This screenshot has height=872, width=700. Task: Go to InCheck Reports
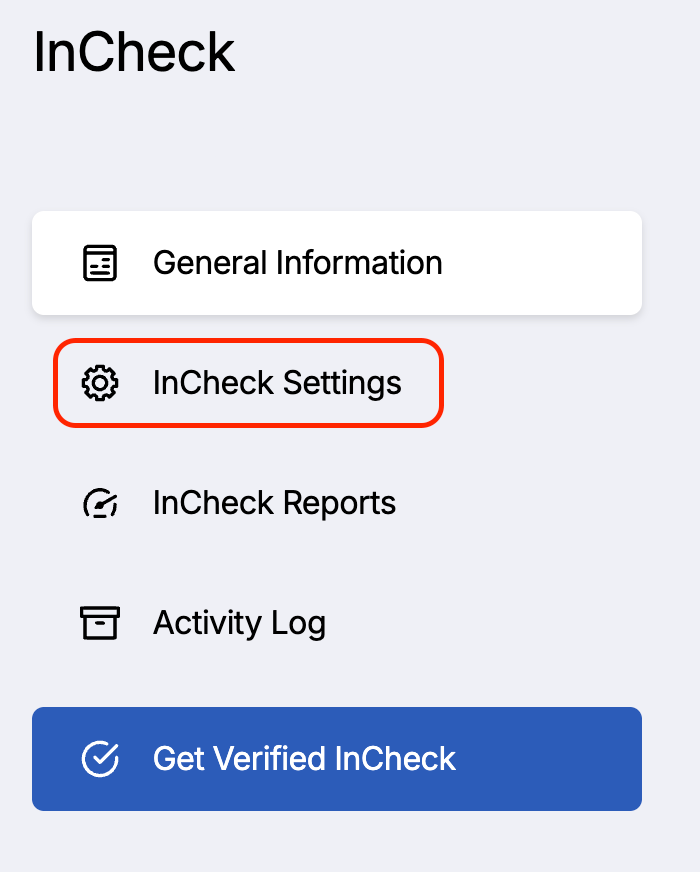(x=239, y=503)
